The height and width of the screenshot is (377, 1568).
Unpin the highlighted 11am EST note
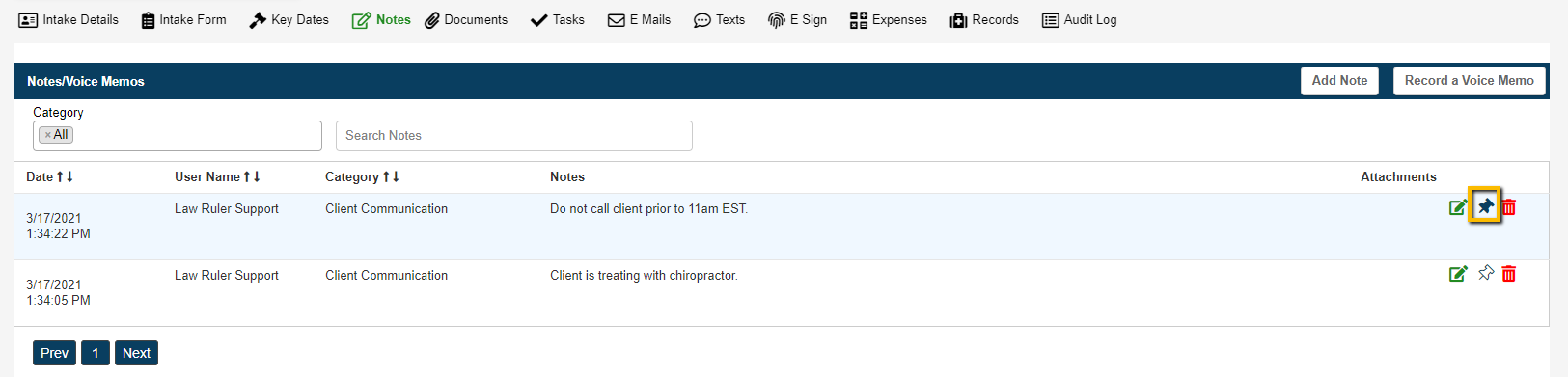[x=1486, y=206]
